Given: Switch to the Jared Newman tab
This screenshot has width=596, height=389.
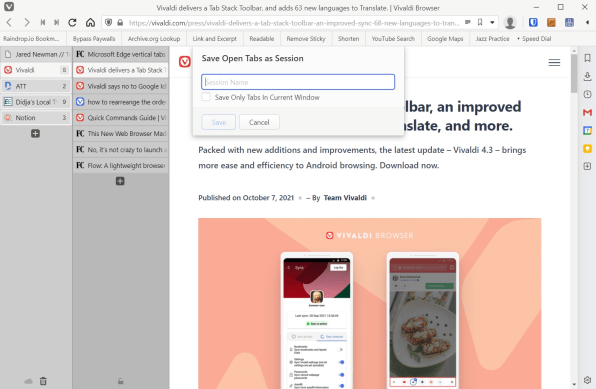Looking at the screenshot, I should tap(36, 54).
